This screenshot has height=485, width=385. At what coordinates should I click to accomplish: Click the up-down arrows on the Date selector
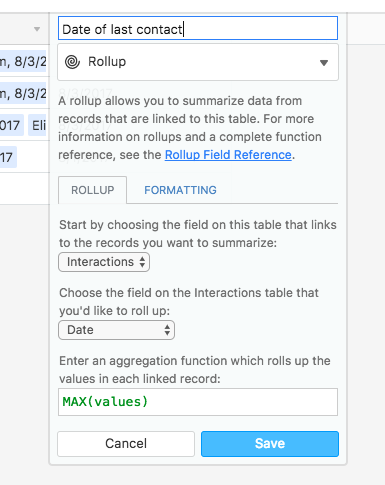167,330
